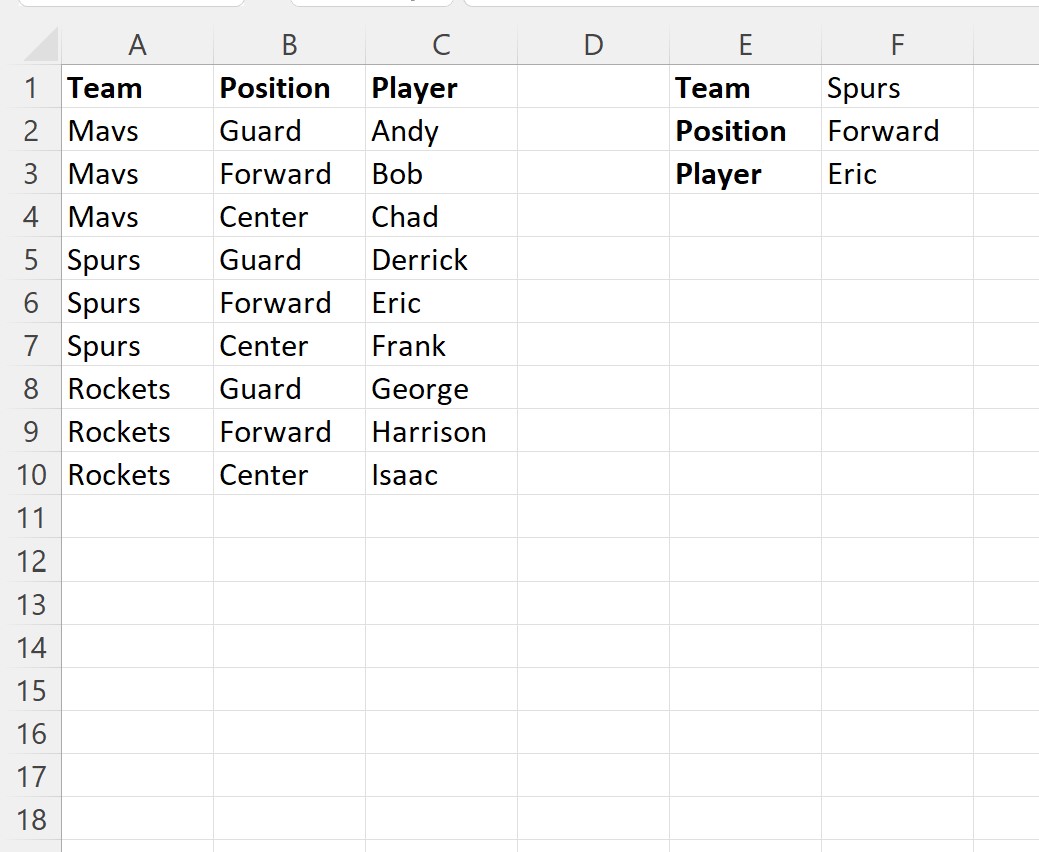Screen dimensions: 1039x852
Task: Select column B header
Action: tap(289, 45)
